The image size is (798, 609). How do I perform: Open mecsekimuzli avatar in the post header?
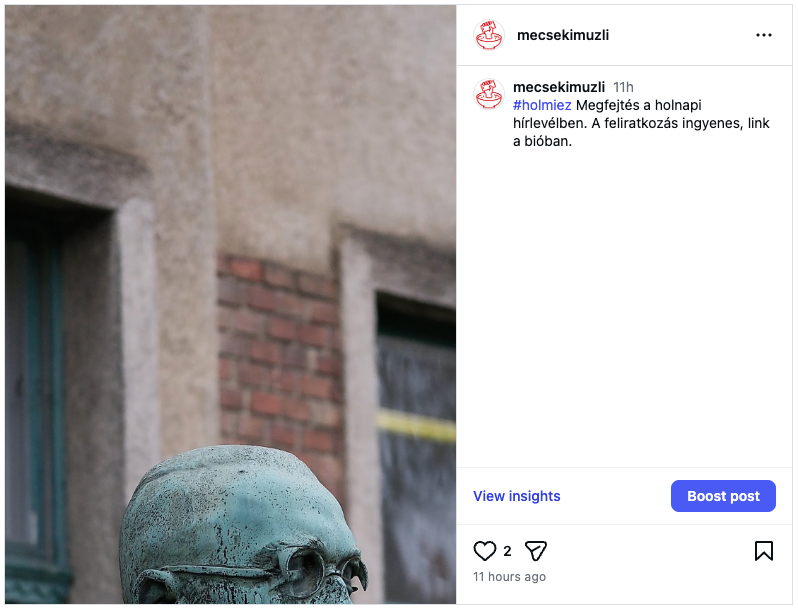[x=489, y=35]
